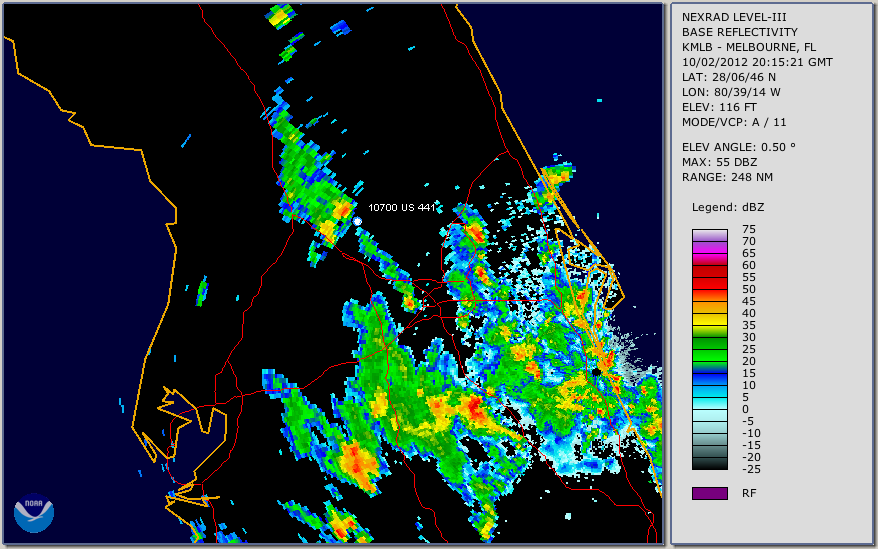878x549 pixels.
Task: Select the "KMLB - MELBOURNE, FL" station text
Action: coord(749,47)
